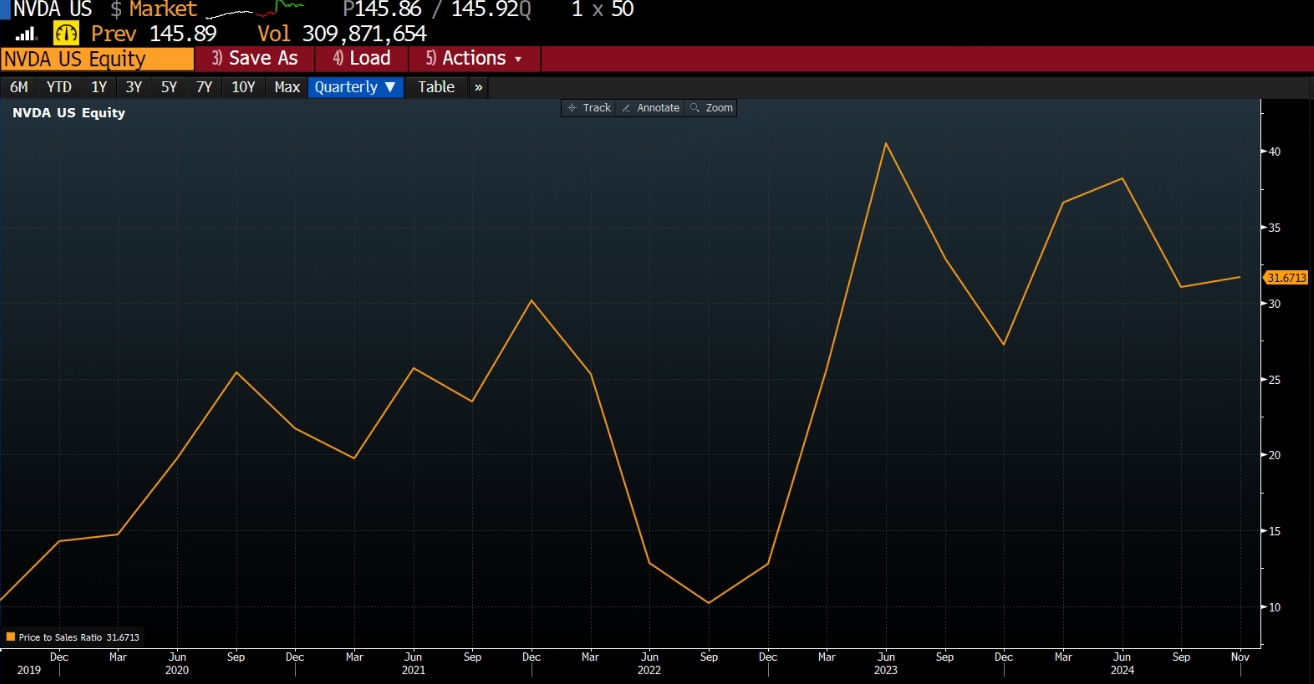Select the YTD range tab
Screen dimensions: 1314x684
pyautogui.click(x=59, y=87)
